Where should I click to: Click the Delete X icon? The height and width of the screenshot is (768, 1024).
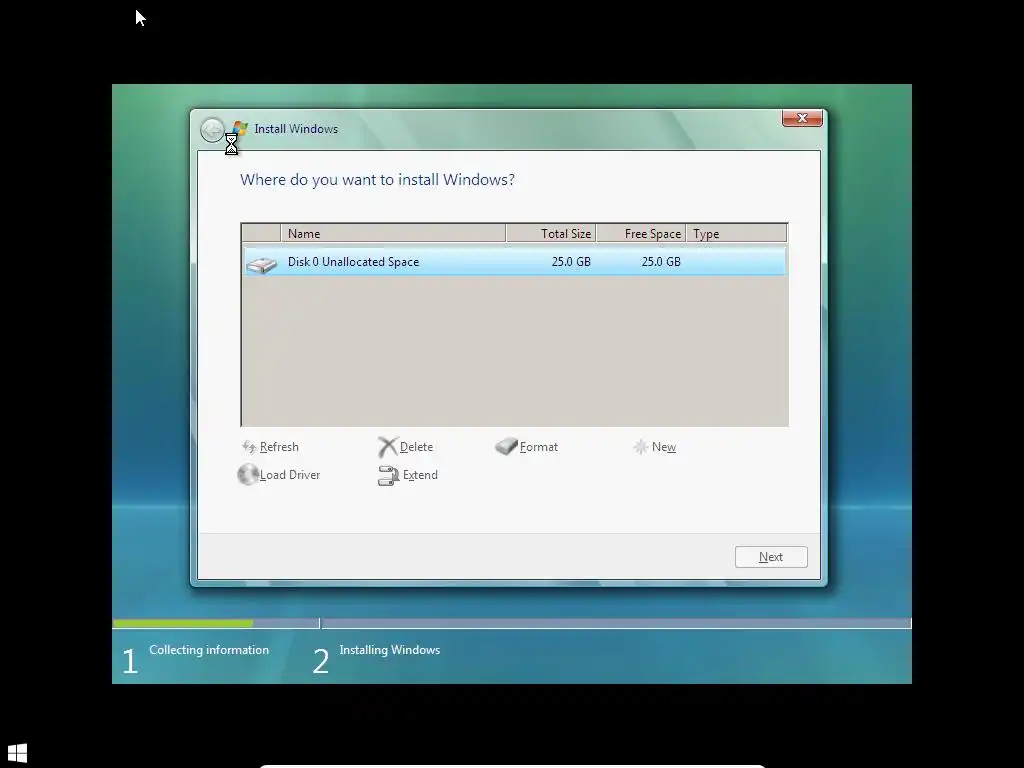click(x=387, y=447)
